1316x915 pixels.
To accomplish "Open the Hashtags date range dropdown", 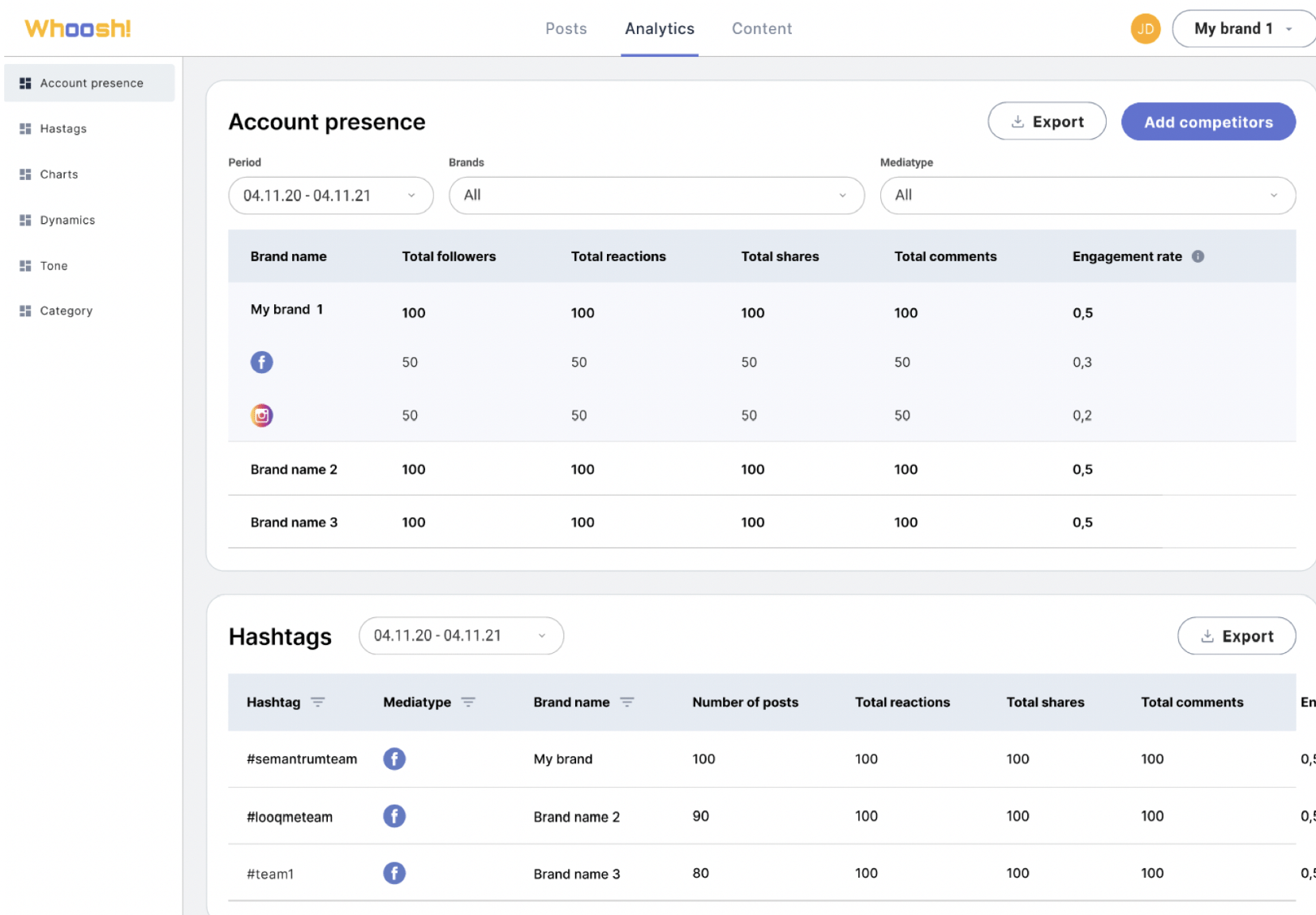I will 460,636.
